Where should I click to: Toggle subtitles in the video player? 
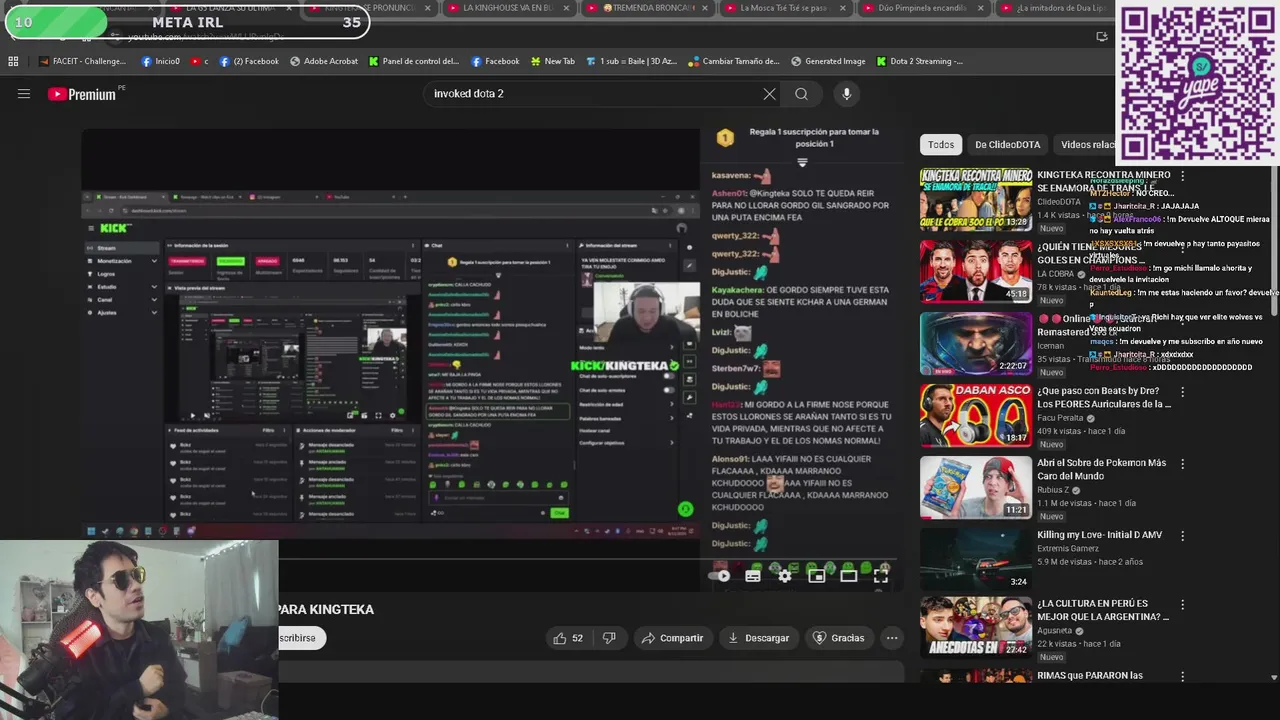[753, 575]
